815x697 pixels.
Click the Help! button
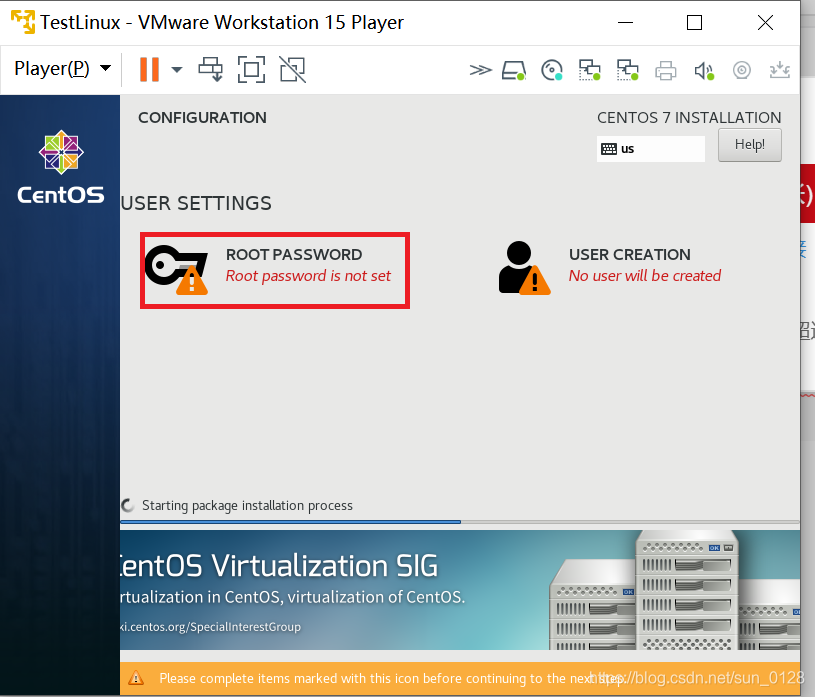click(x=750, y=145)
